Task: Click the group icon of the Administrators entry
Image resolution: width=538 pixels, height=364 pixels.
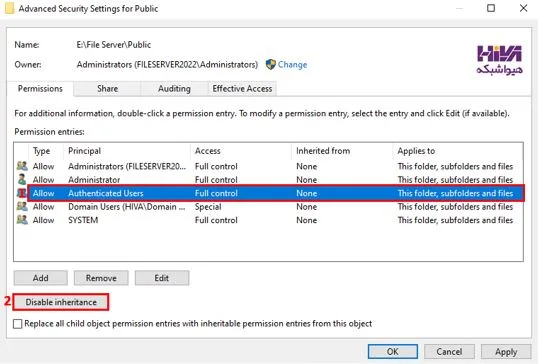Action: pos(22,166)
